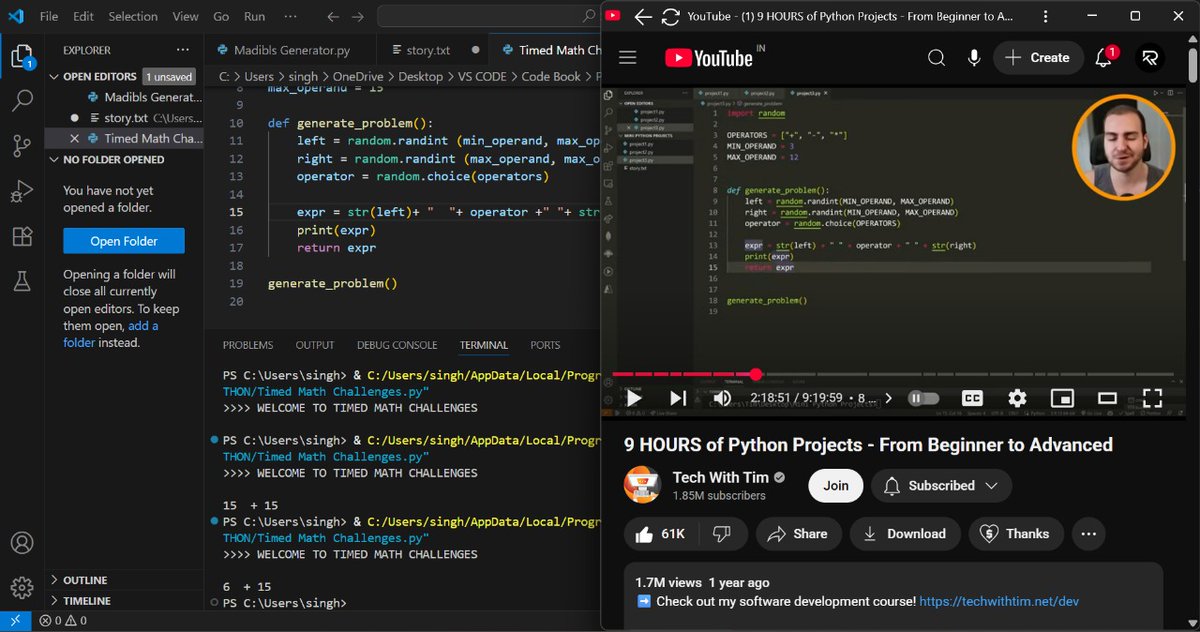Click the YouTube Create button
The width and height of the screenshot is (1200, 632).
1037,58
